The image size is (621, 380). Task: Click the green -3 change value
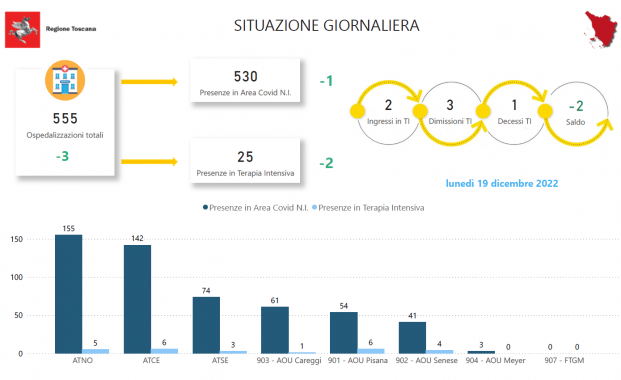[63, 156]
